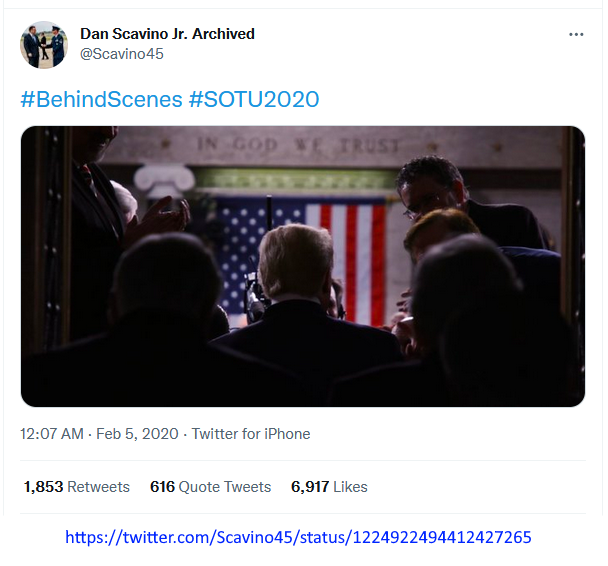Open Dan Scavino's profile avatar picture
Image resolution: width=608 pixels, height=566 pixels.
coord(44,45)
